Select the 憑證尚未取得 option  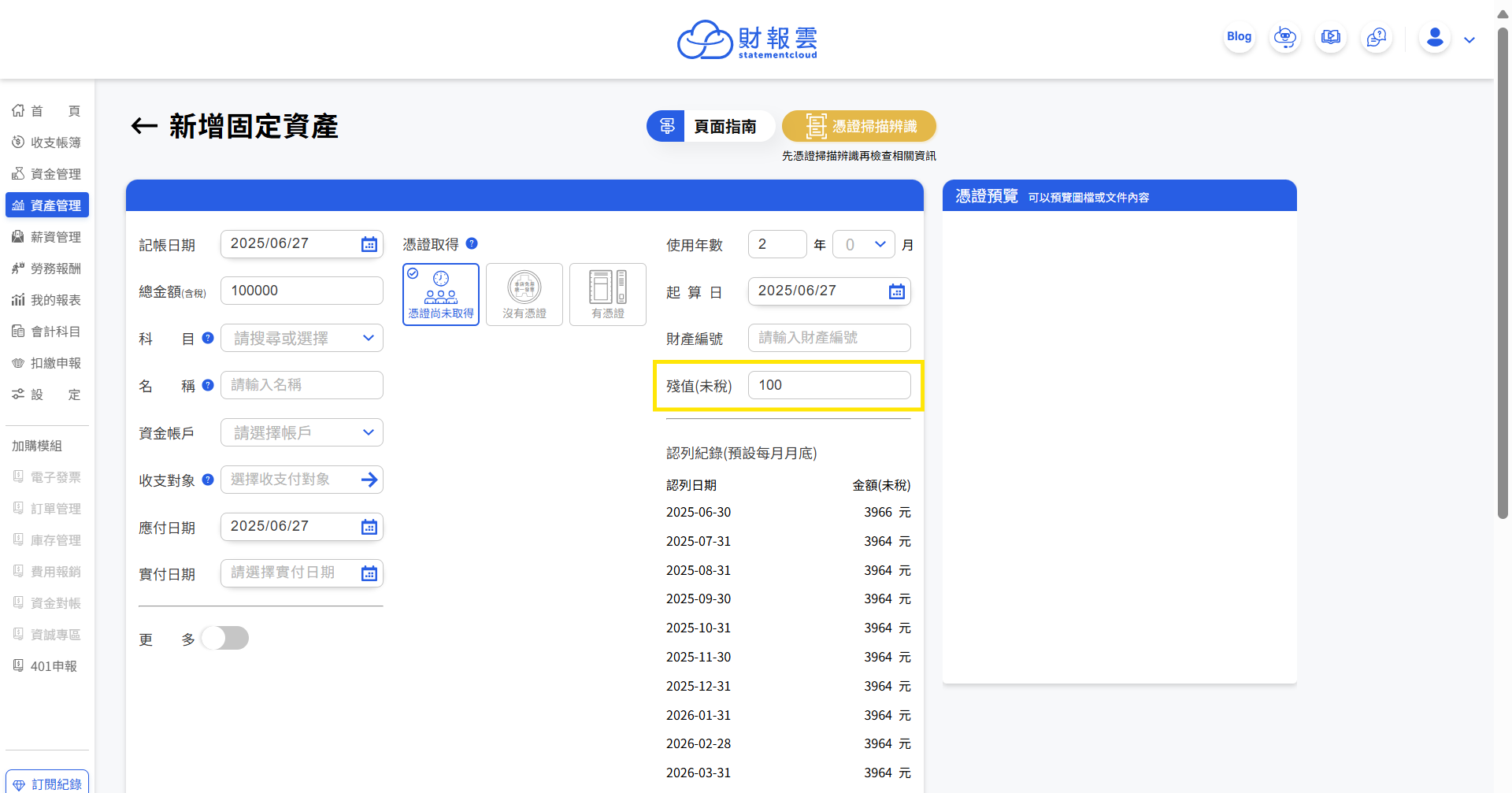[441, 295]
